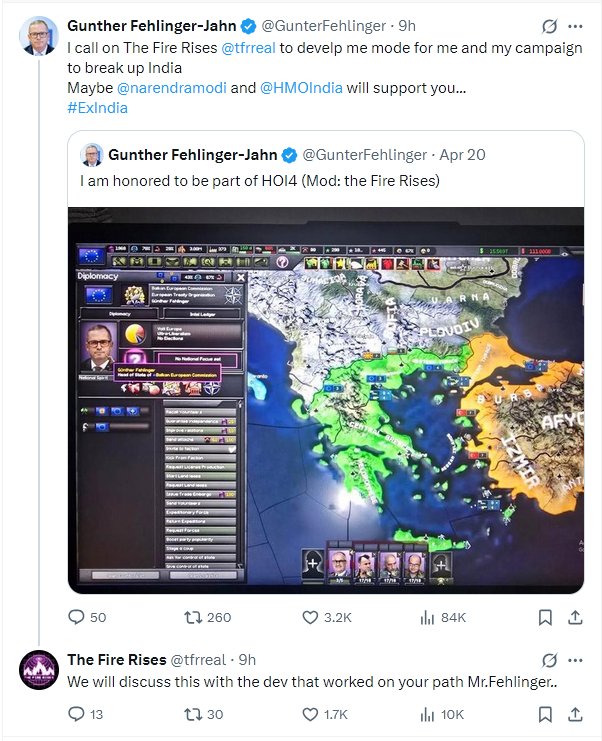Open view analytics showing 84K
The width and height of the screenshot is (602, 741).
click(427, 617)
